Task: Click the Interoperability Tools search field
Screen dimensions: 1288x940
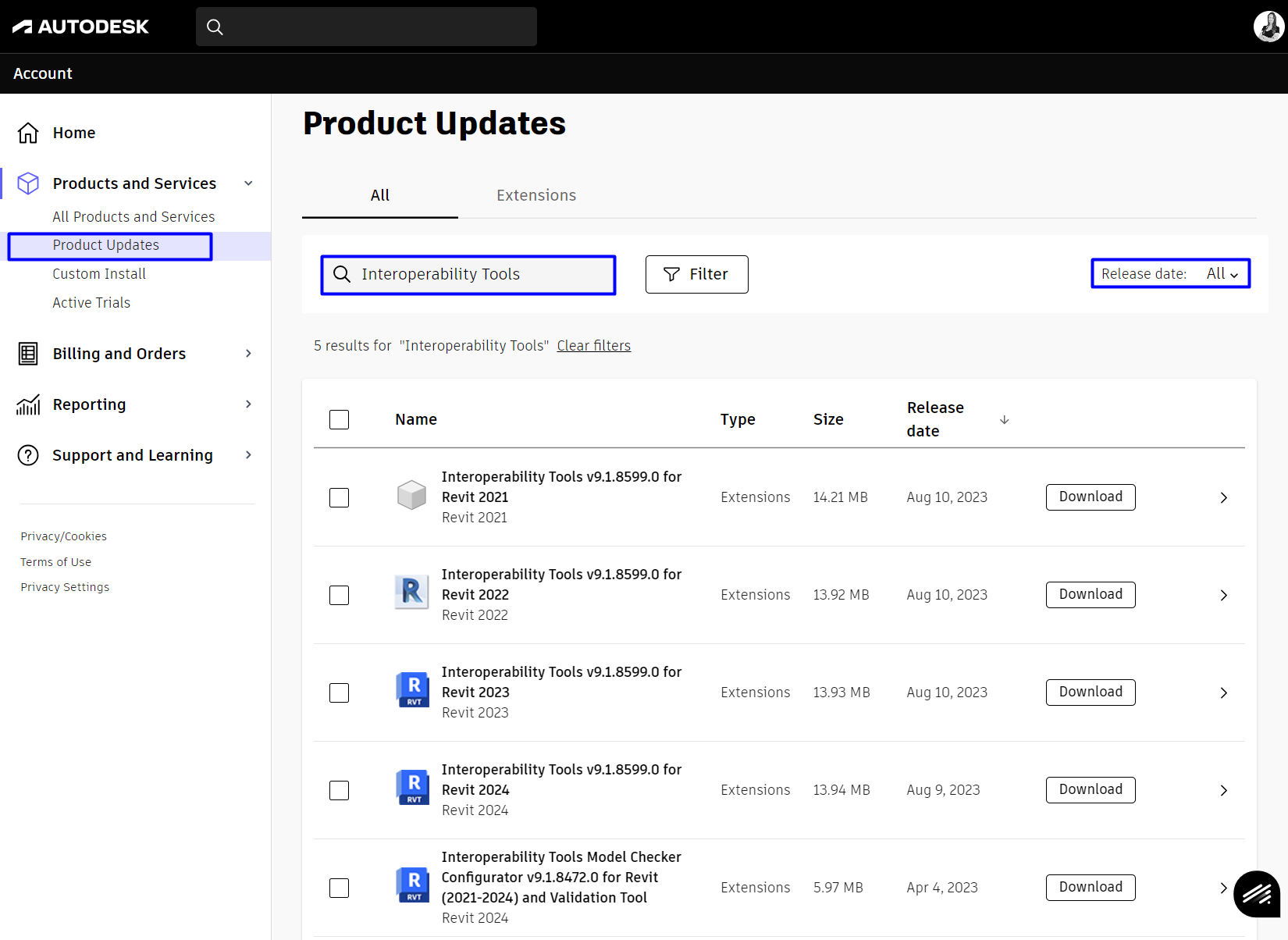Action: tap(468, 275)
